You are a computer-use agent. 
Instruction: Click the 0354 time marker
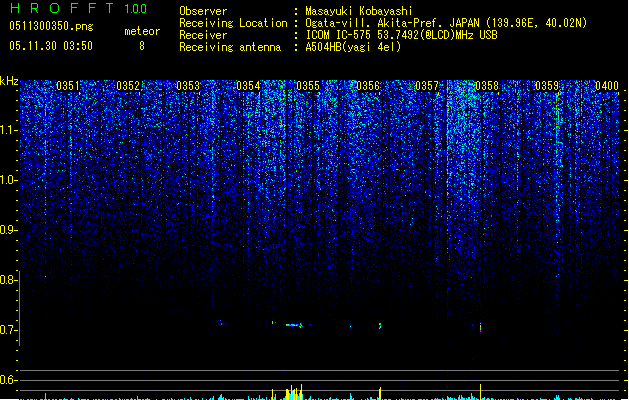click(x=248, y=86)
